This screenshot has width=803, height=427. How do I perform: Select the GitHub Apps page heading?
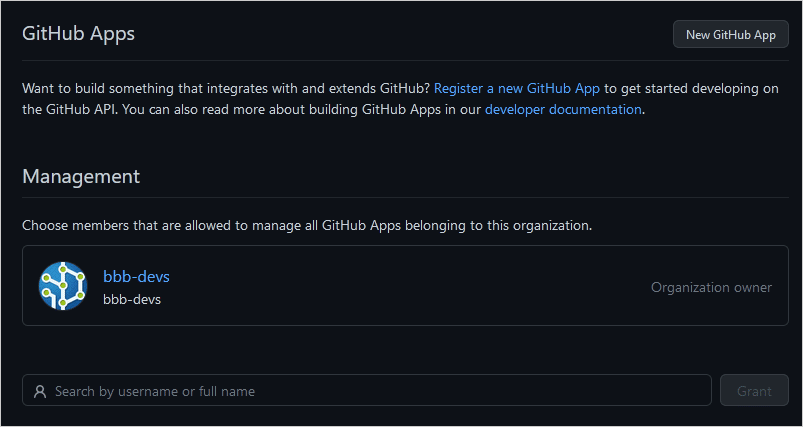pyautogui.click(x=78, y=34)
